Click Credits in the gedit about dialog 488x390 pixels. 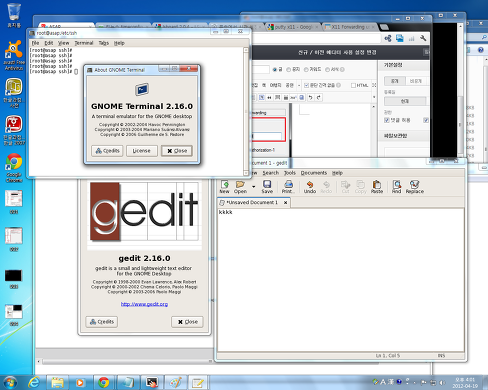102,322
